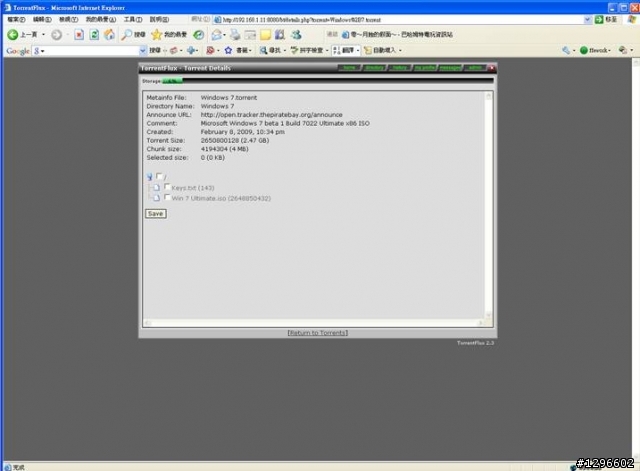This screenshot has width=640, height=471.
Task: Open the Search magnifier in IE toolbar
Action: [127, 35]
